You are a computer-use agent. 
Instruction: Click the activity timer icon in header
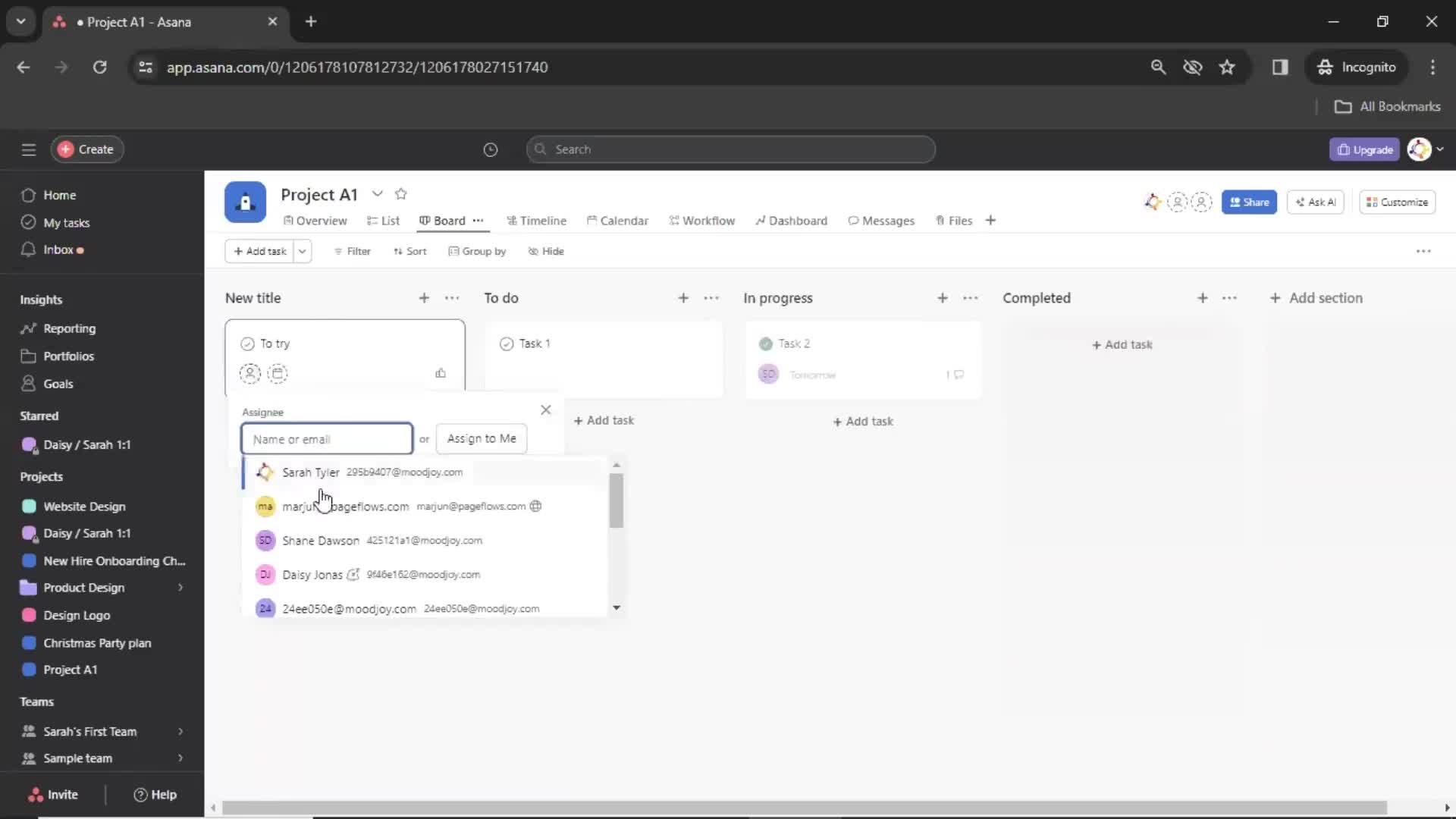click(x=490, y=149)
